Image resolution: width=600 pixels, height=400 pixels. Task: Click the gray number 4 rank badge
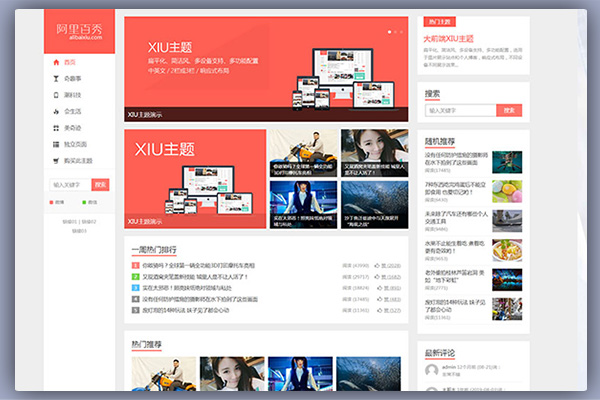(135, 299)
